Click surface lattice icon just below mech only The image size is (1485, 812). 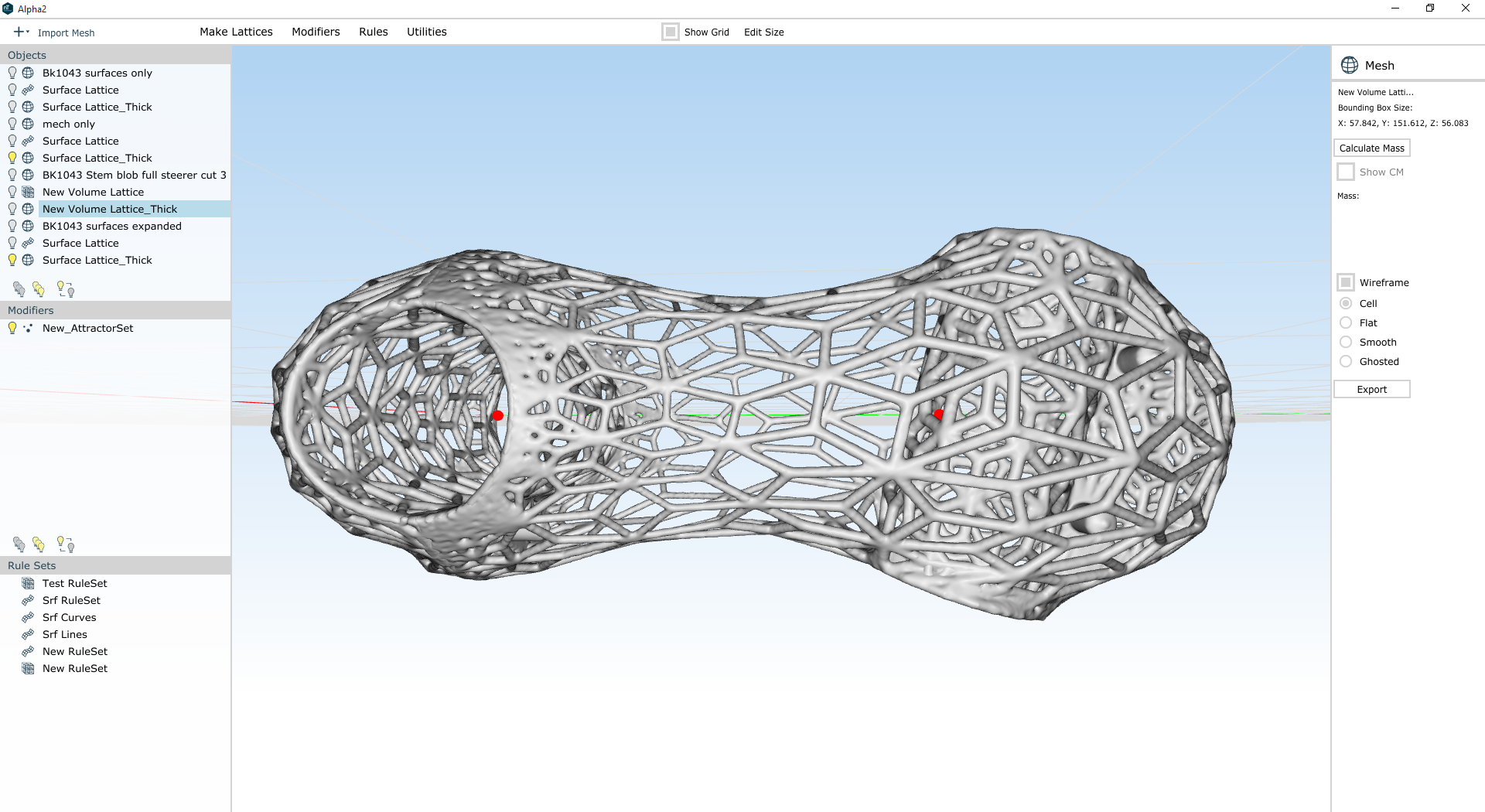(x=28, y=141)
